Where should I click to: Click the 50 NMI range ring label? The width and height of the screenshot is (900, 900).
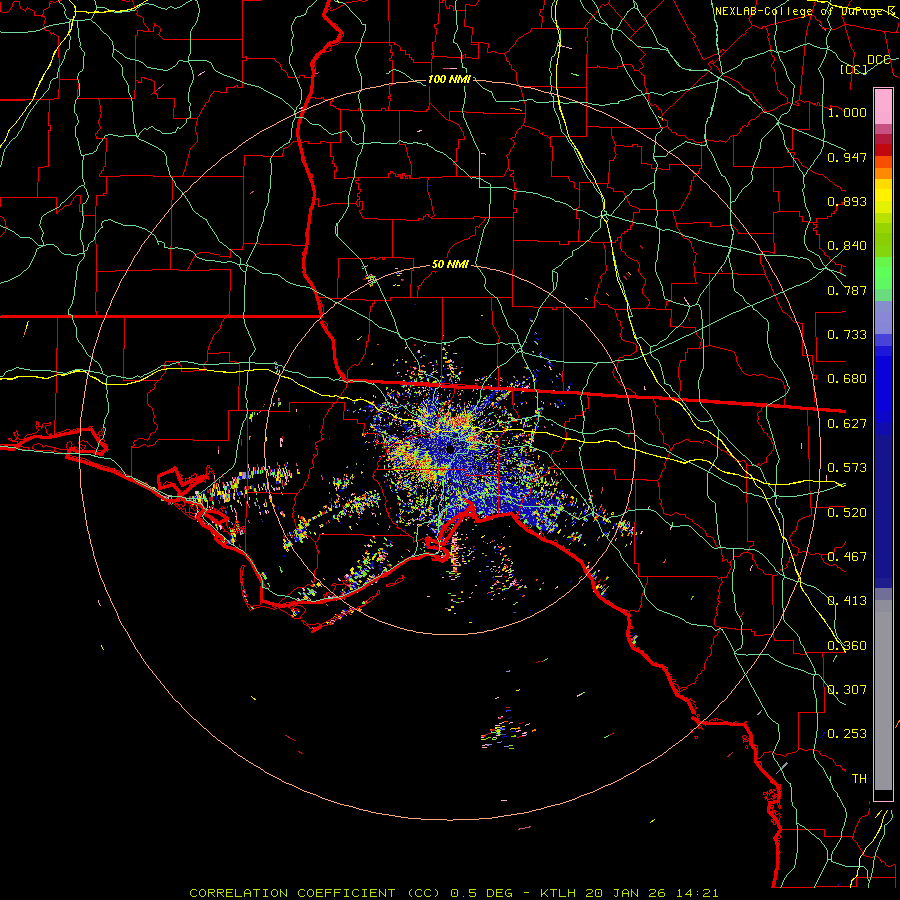450,265
